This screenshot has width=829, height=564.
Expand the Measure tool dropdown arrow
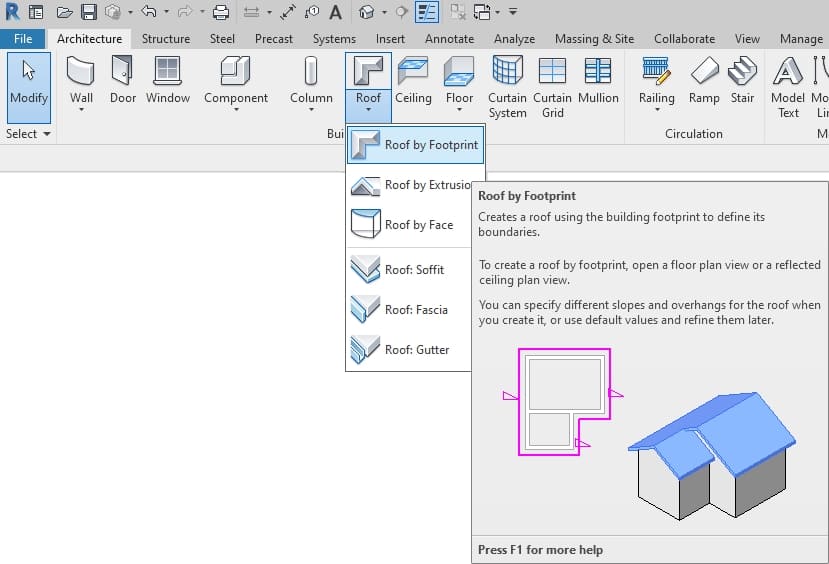pos(269,12)
